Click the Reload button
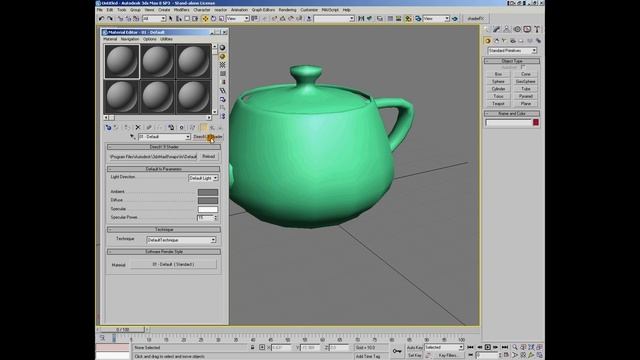Image resolution: width=640 pixels, height=360 pixels. (x=209, y=157)
